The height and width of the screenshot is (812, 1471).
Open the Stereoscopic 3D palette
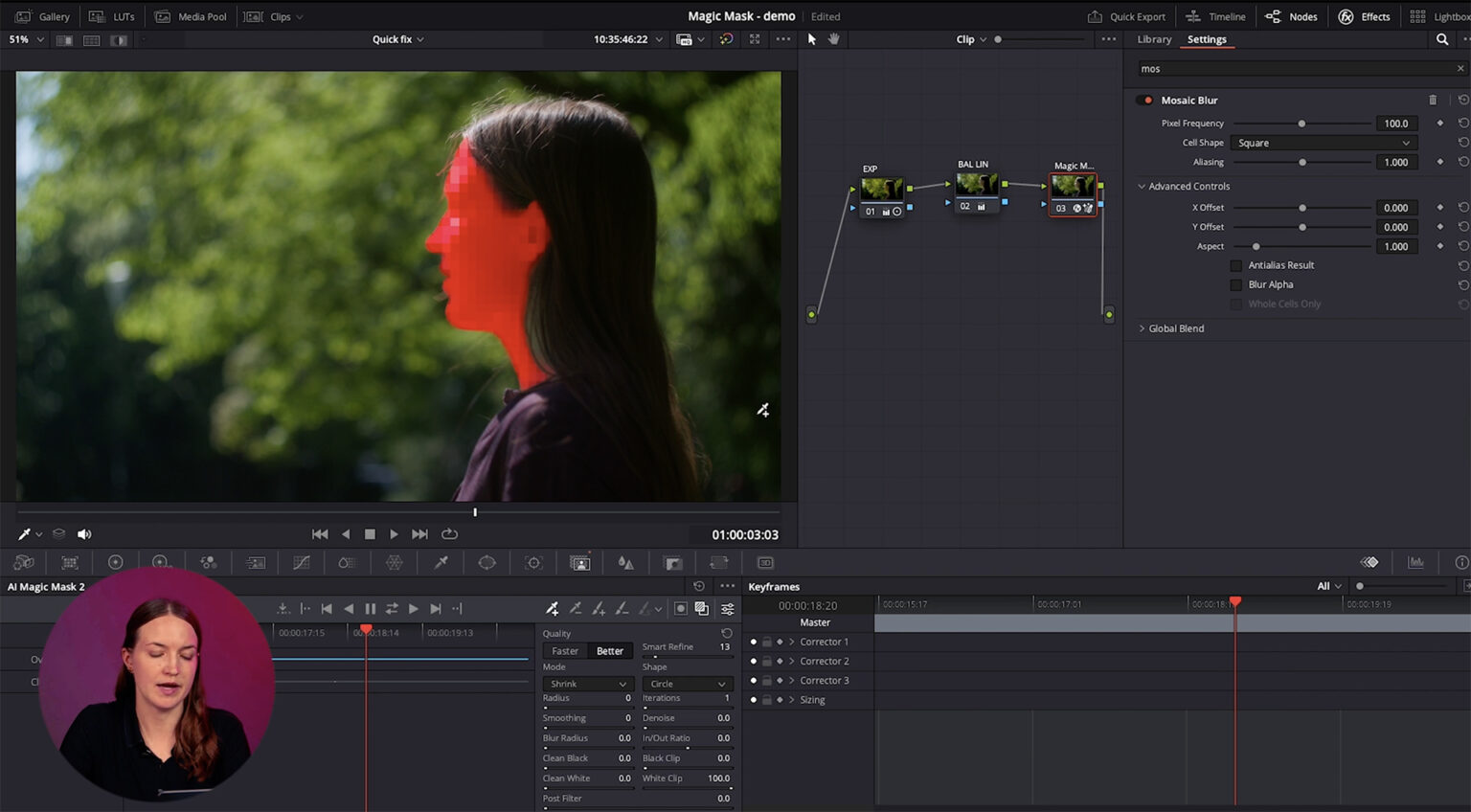[x=765, y=562]
